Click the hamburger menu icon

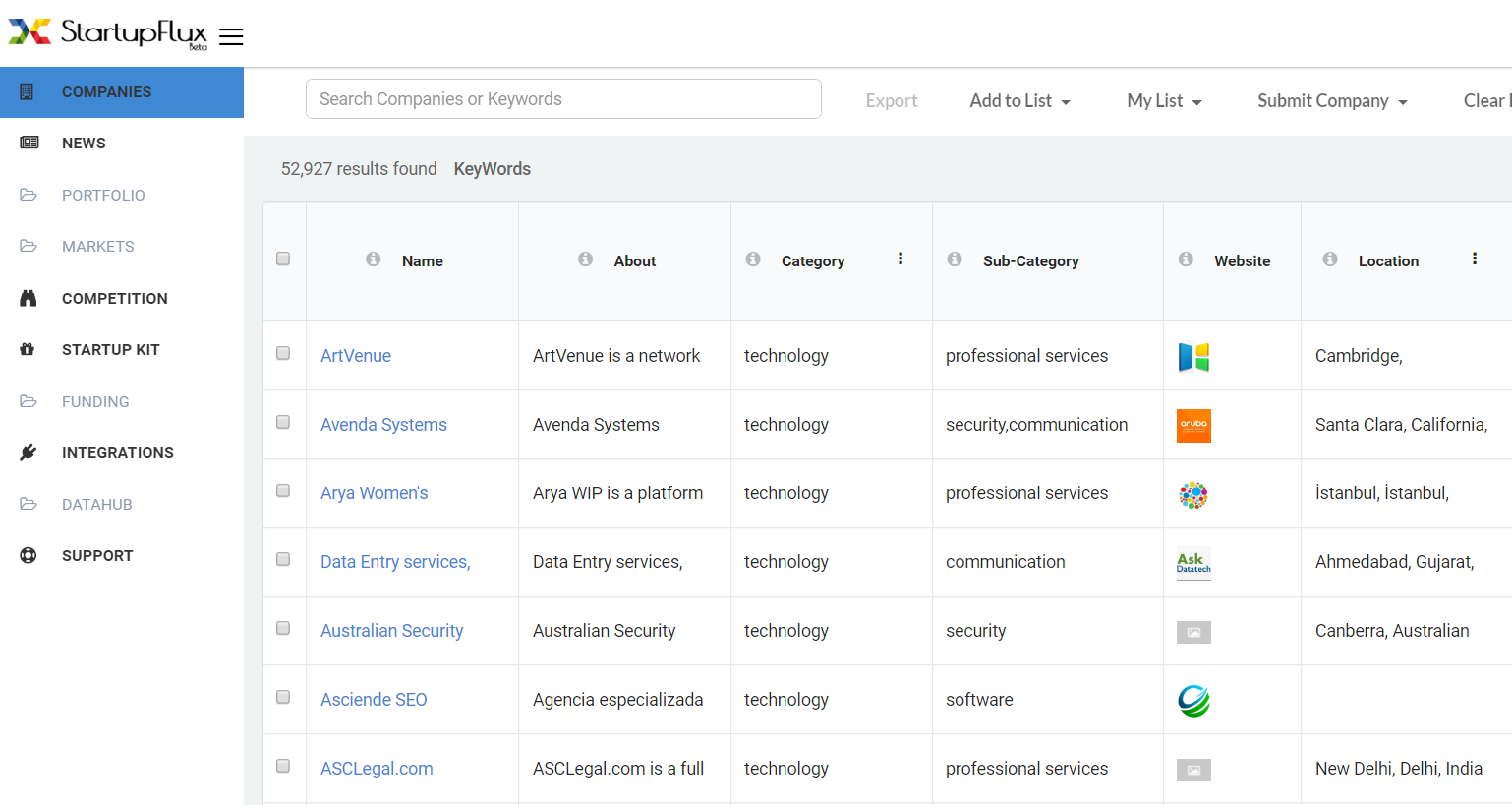[231, 37]
